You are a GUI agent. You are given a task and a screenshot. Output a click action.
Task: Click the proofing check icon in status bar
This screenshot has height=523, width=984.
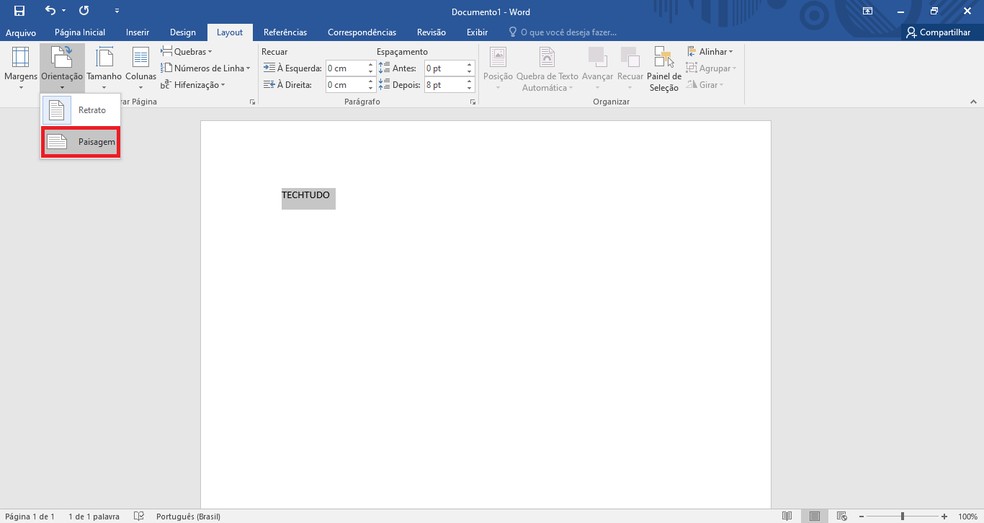(139, 516)
